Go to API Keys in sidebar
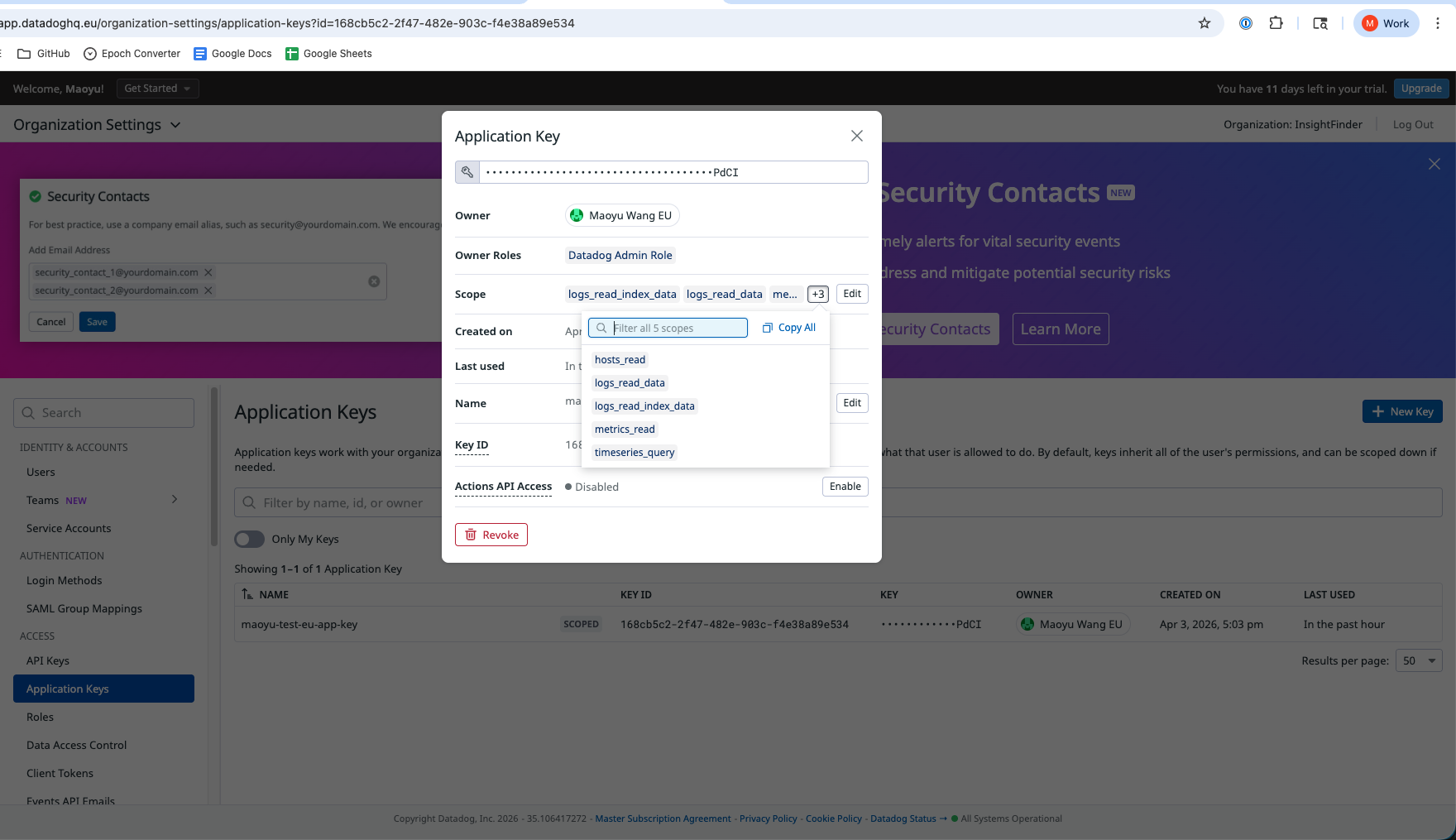Image resolution: width=1456 pixels, height=840 pixels. 48,660
